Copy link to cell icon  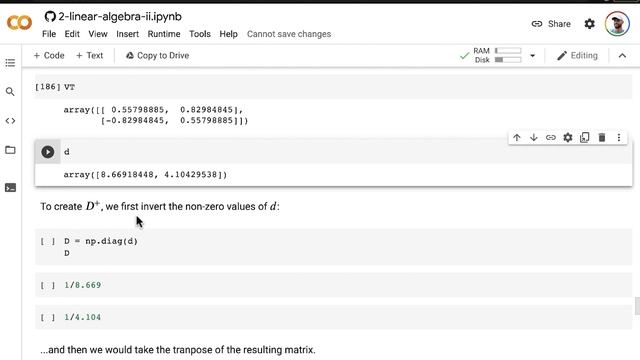[551, 138]
